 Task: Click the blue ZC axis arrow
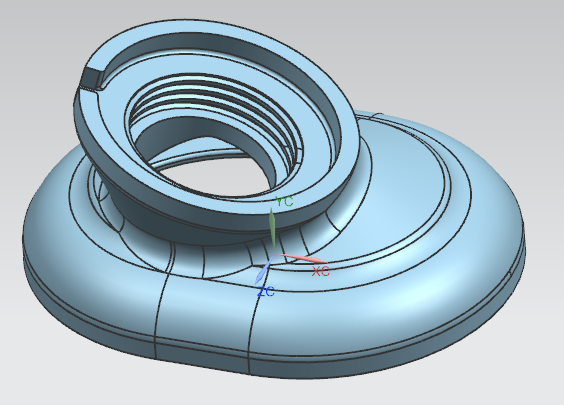click(264, 270)
